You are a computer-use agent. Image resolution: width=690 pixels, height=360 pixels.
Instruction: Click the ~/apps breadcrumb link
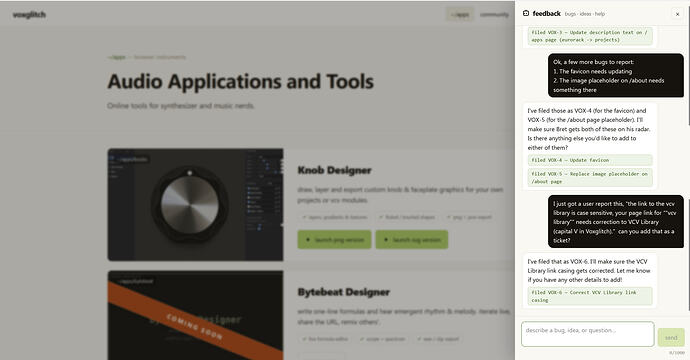(117, 57)
